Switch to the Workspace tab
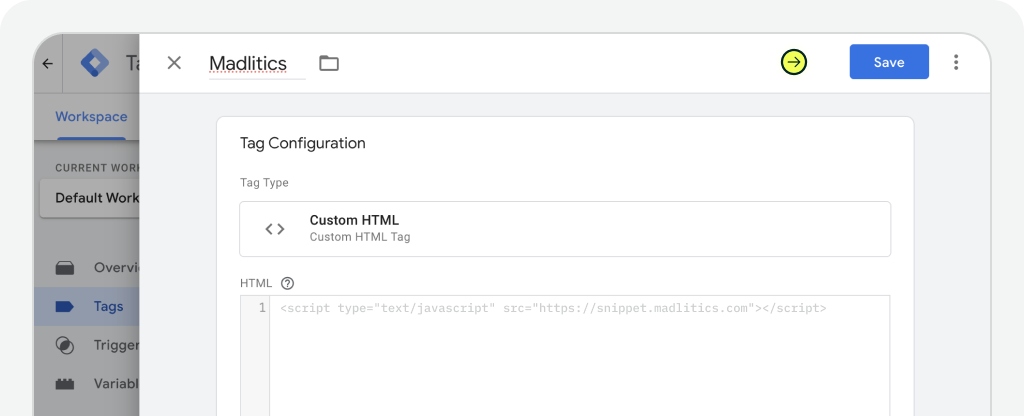The image size is (1024, 416). pos(91,117)
